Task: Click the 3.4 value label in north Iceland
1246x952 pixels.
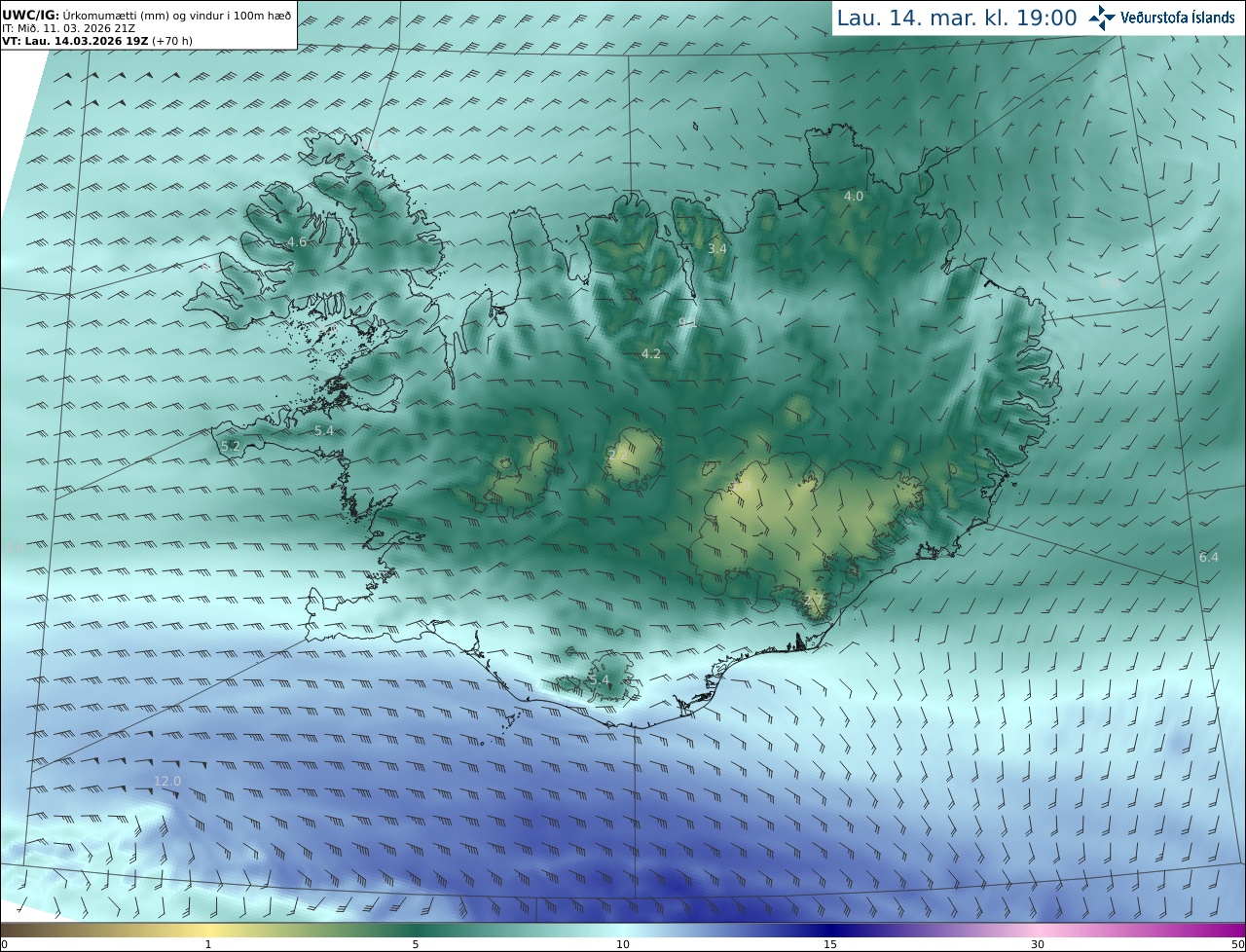Action: [717, 249]
